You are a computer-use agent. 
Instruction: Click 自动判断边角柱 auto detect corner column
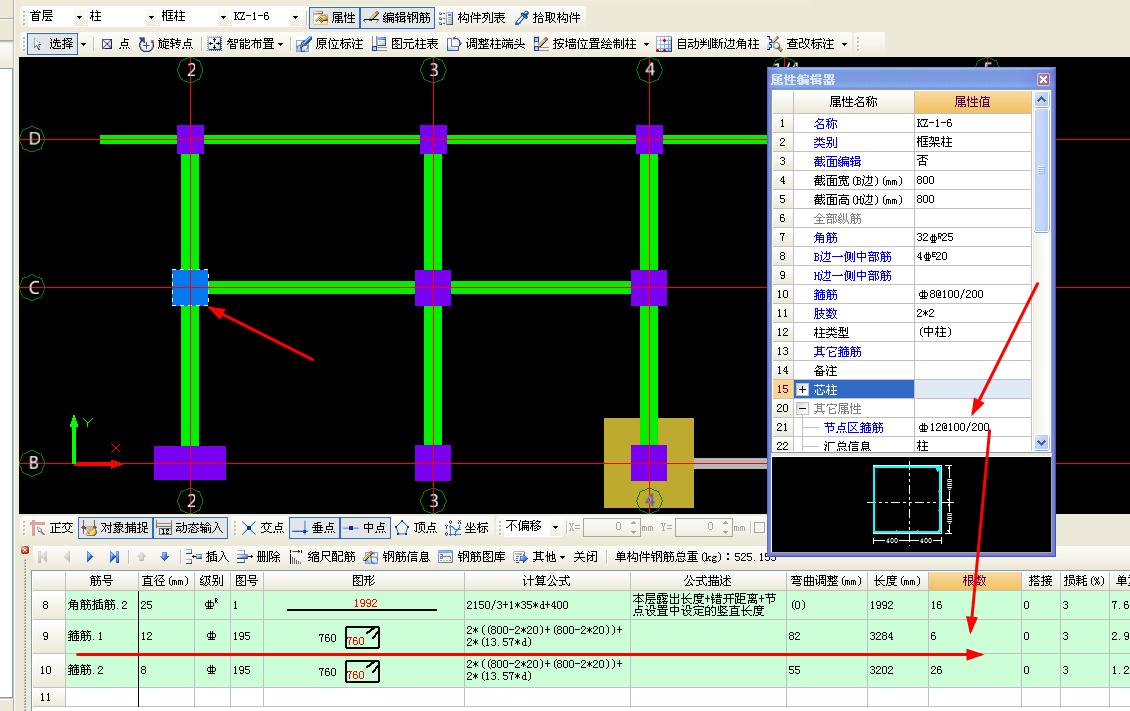[708, 44]
